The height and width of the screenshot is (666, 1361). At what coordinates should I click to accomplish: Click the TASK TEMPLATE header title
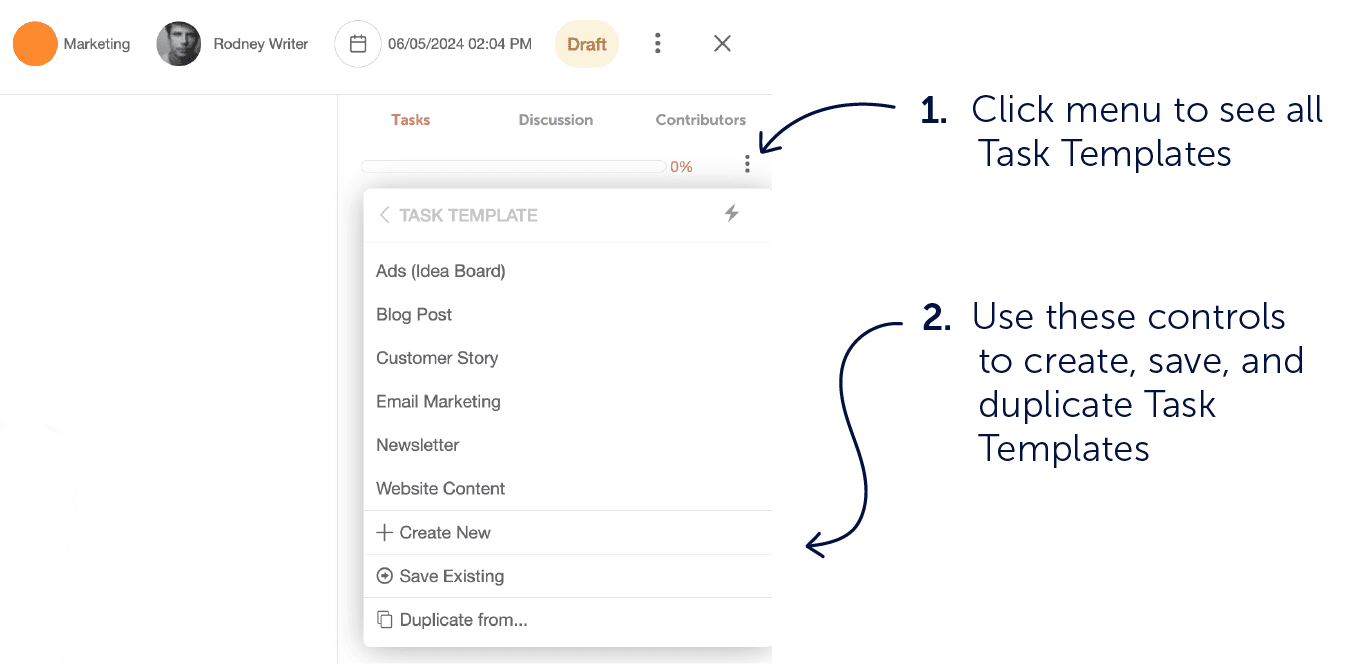click(x=468, y=215)
